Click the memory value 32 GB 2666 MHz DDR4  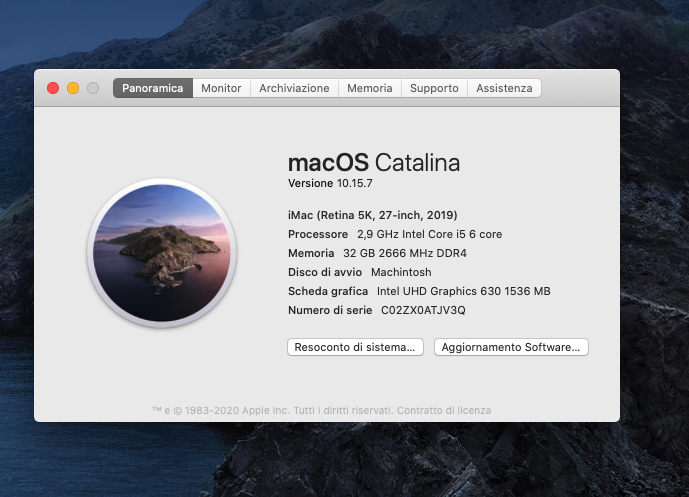click(x=405, y=253)
